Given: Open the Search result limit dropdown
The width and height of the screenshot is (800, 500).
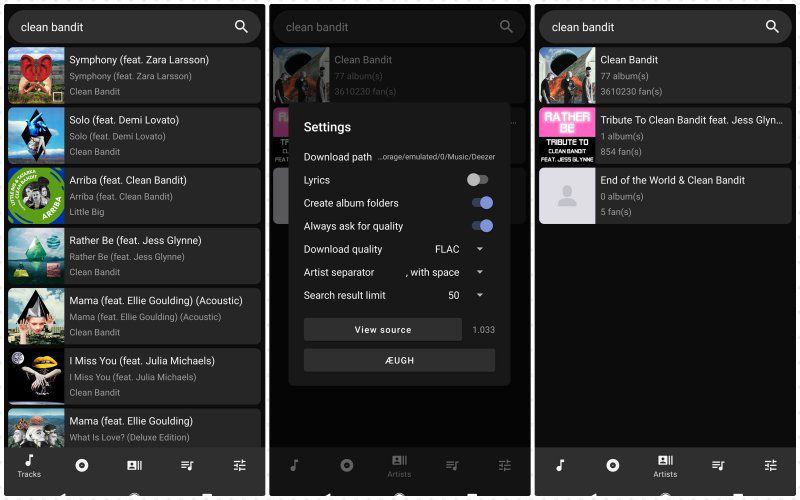Looking at the screenshot, I should [465, 295].
